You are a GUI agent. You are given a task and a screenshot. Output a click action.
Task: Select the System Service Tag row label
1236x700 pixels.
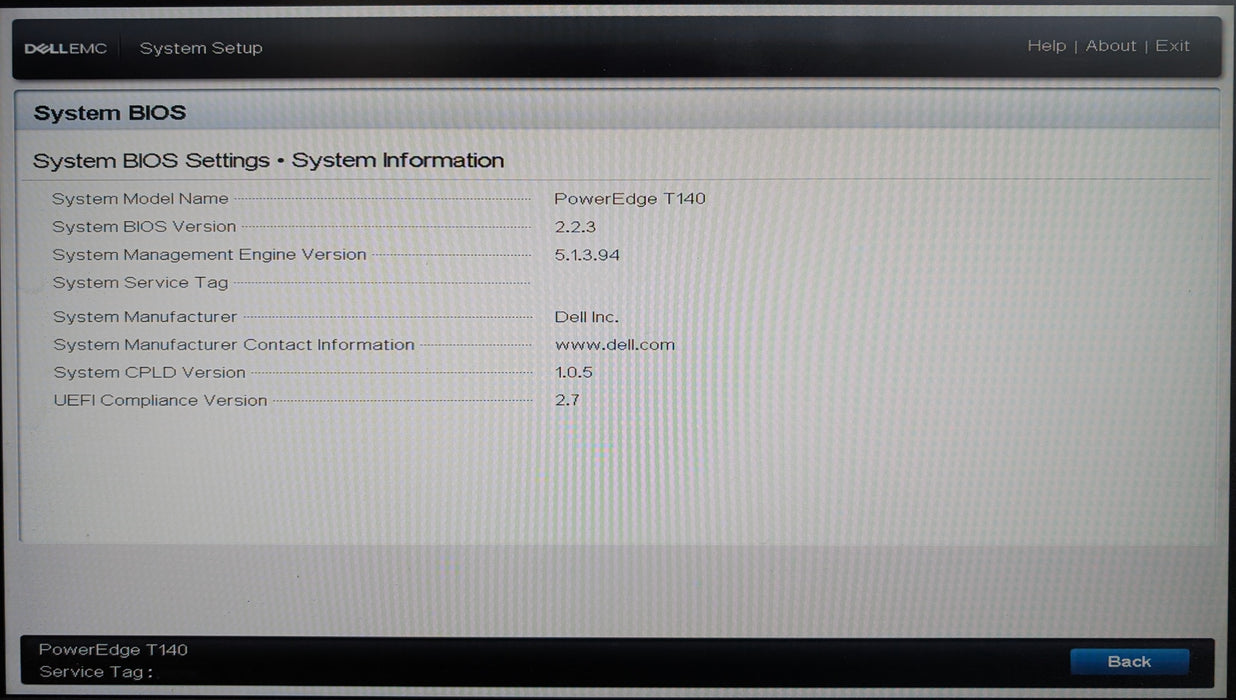141,283
